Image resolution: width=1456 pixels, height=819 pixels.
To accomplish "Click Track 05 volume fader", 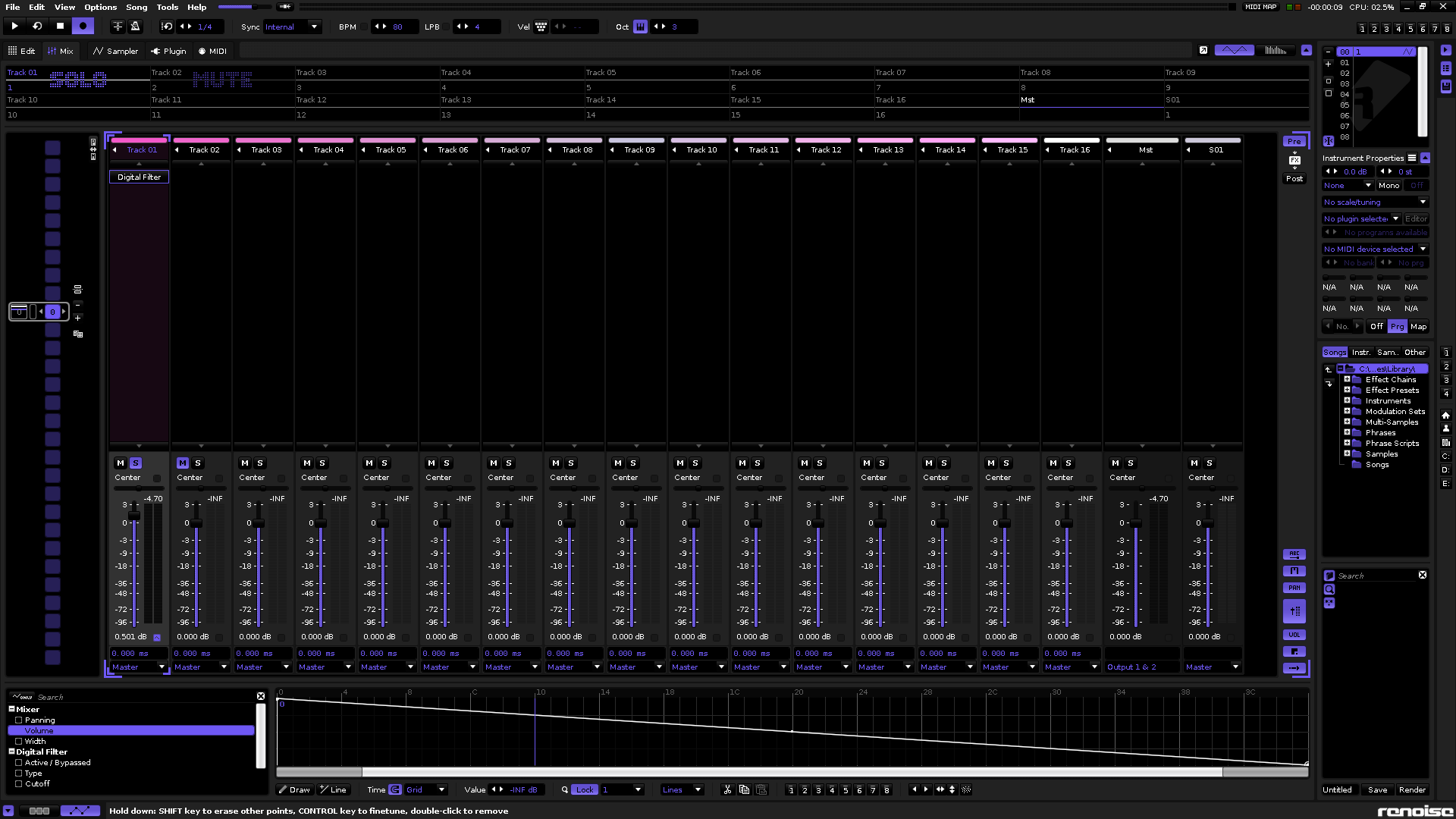I will tap(384, 523).
